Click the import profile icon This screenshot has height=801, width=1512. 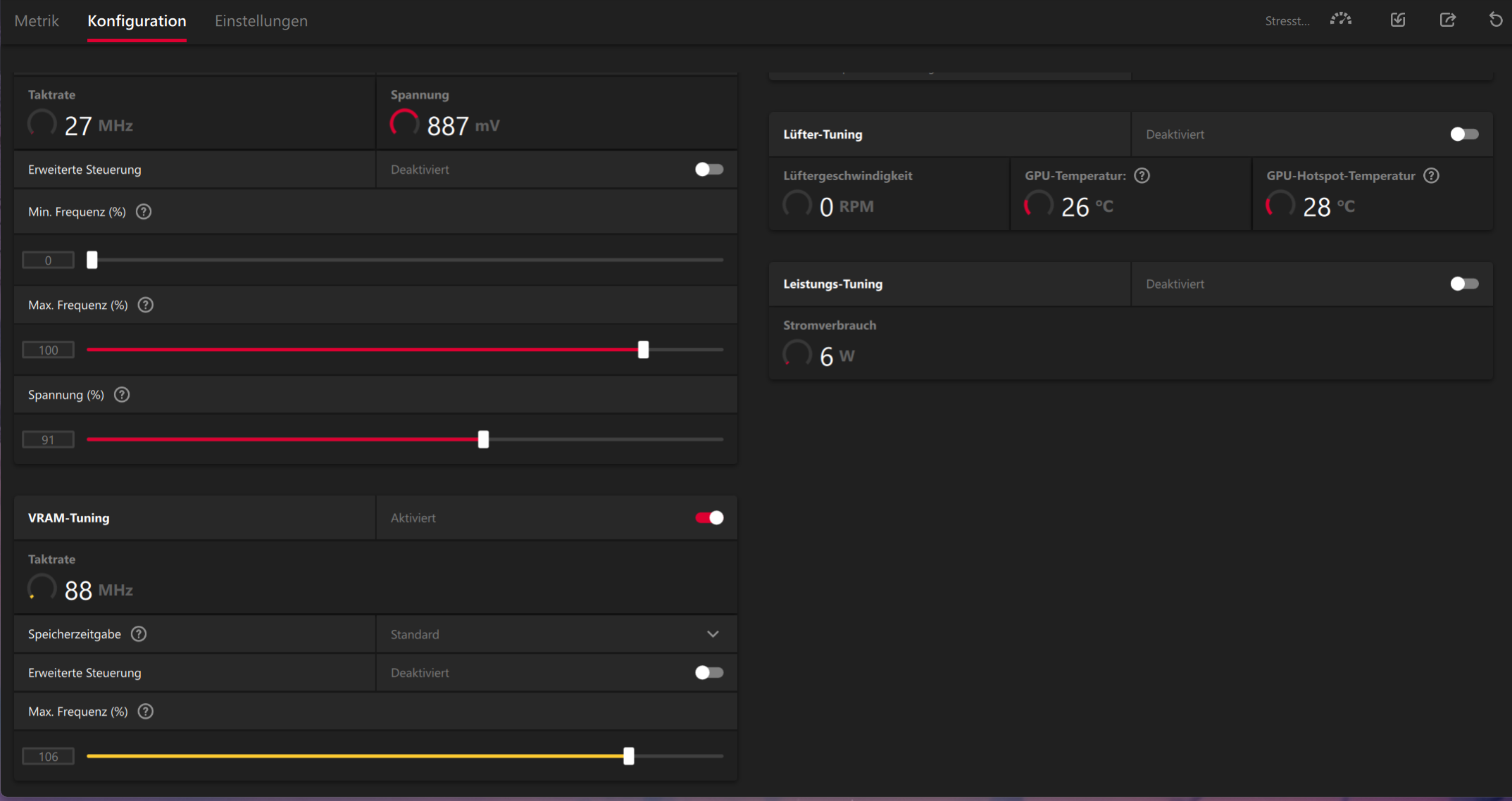click(x=1398, y=20)
